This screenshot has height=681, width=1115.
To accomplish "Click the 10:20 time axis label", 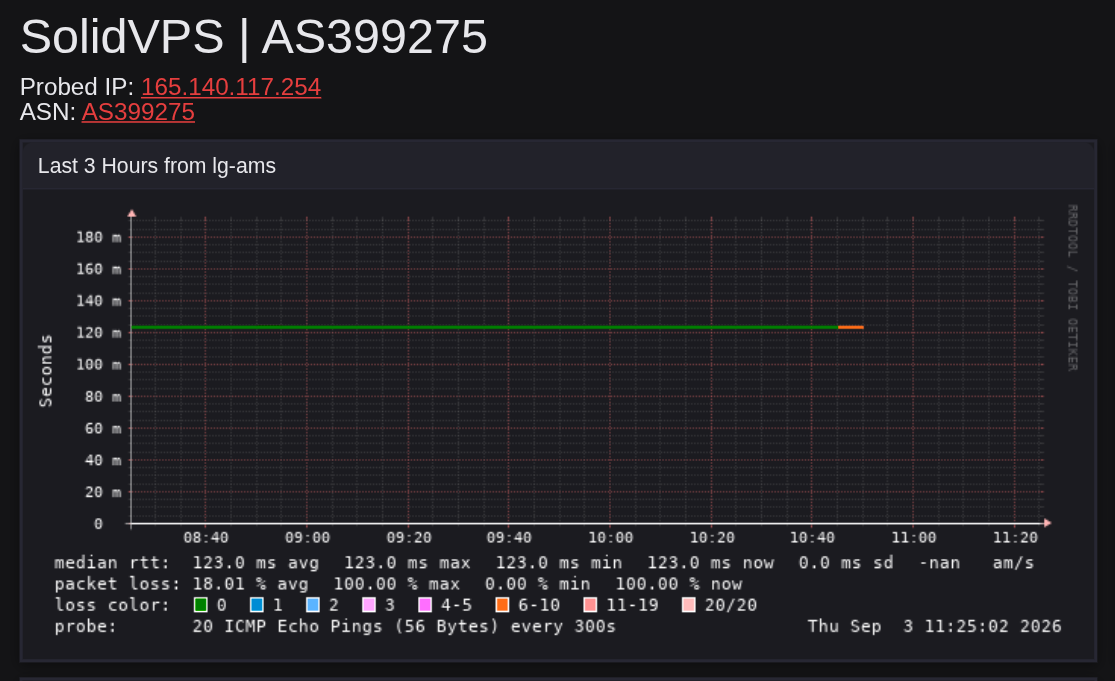I will pyautogui.click(x=712, y=538).
